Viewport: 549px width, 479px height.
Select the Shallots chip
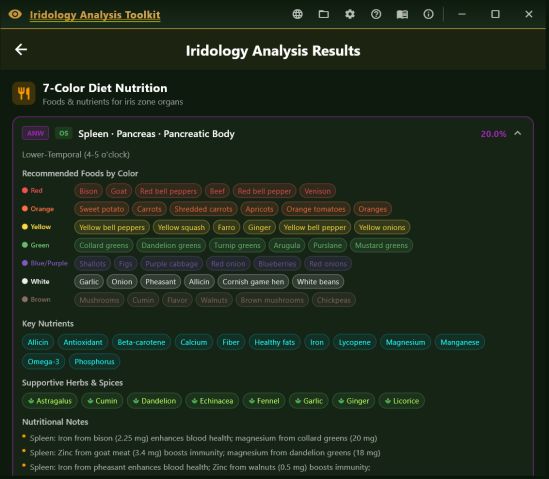coord(92,264)
